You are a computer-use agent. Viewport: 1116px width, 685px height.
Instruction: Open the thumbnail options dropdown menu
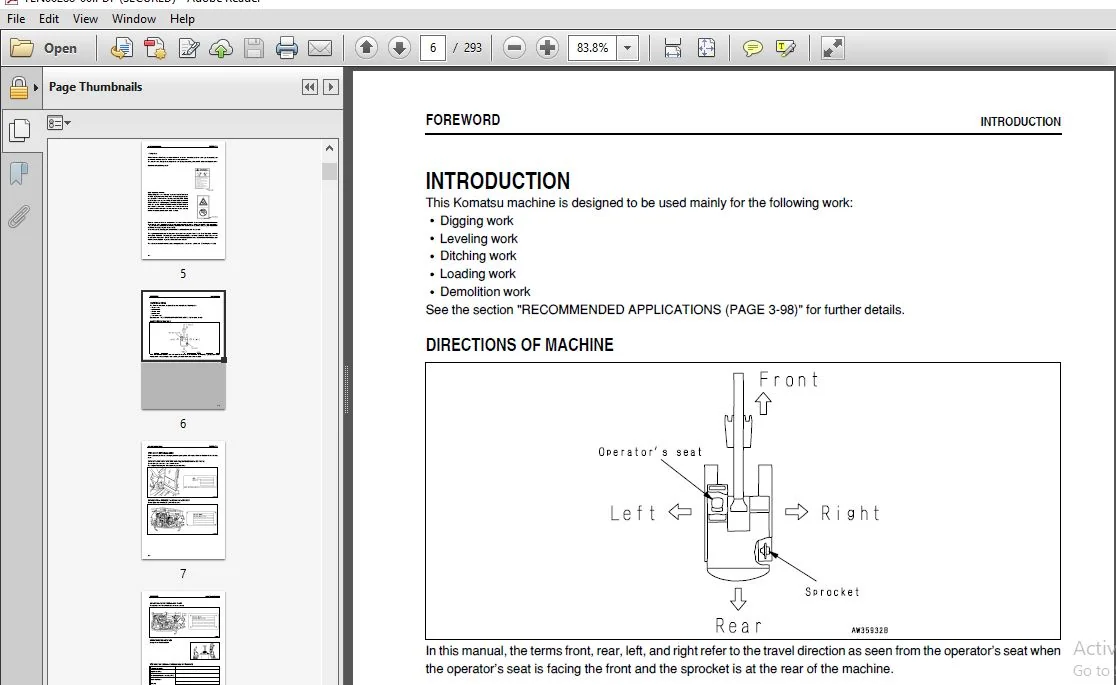click(x=59, y=123)
